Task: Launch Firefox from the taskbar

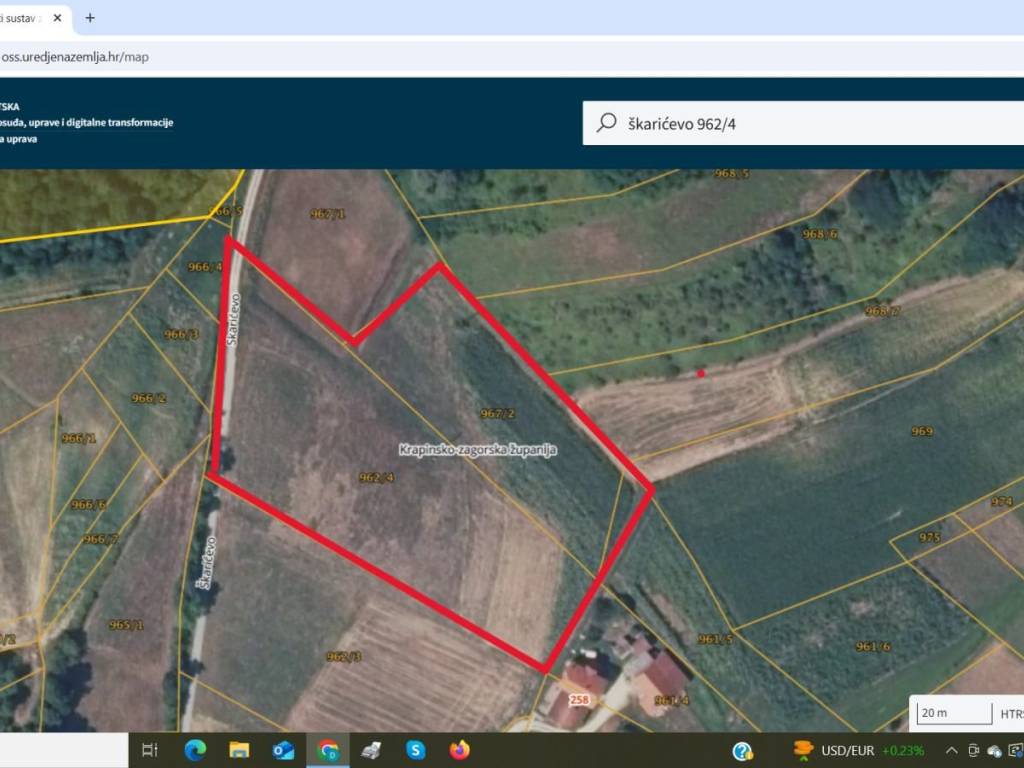Action: [x=459, y=750]
